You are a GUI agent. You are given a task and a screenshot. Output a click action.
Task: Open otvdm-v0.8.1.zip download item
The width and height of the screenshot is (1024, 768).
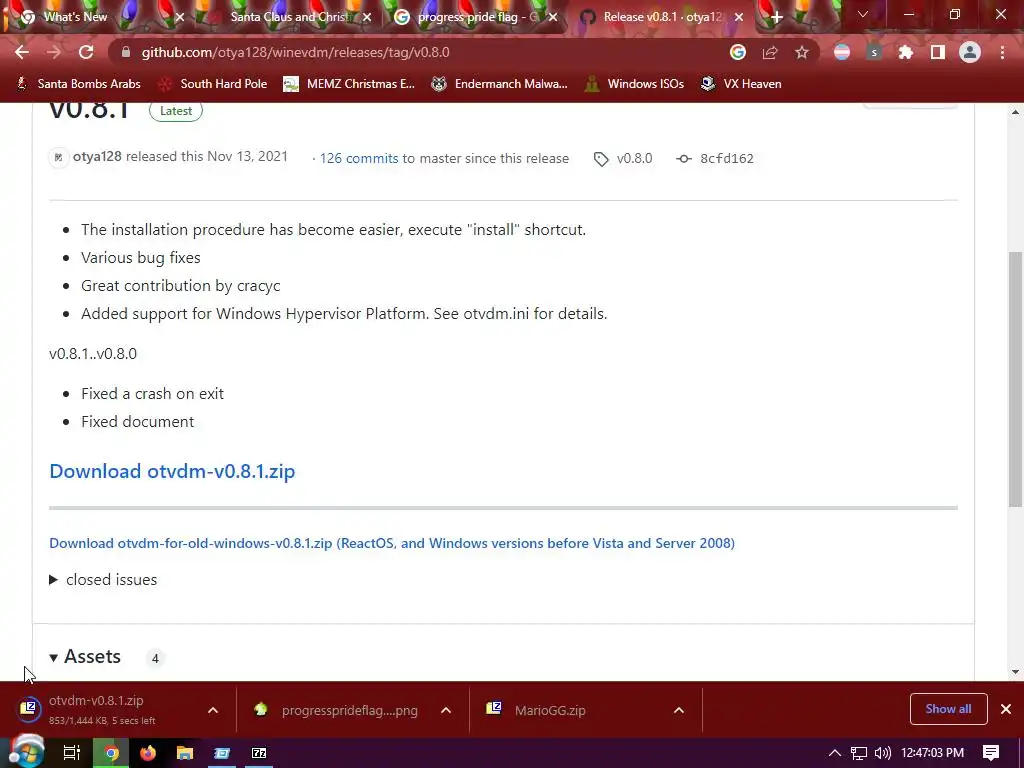pyautogui.click(x=96, y=709)
